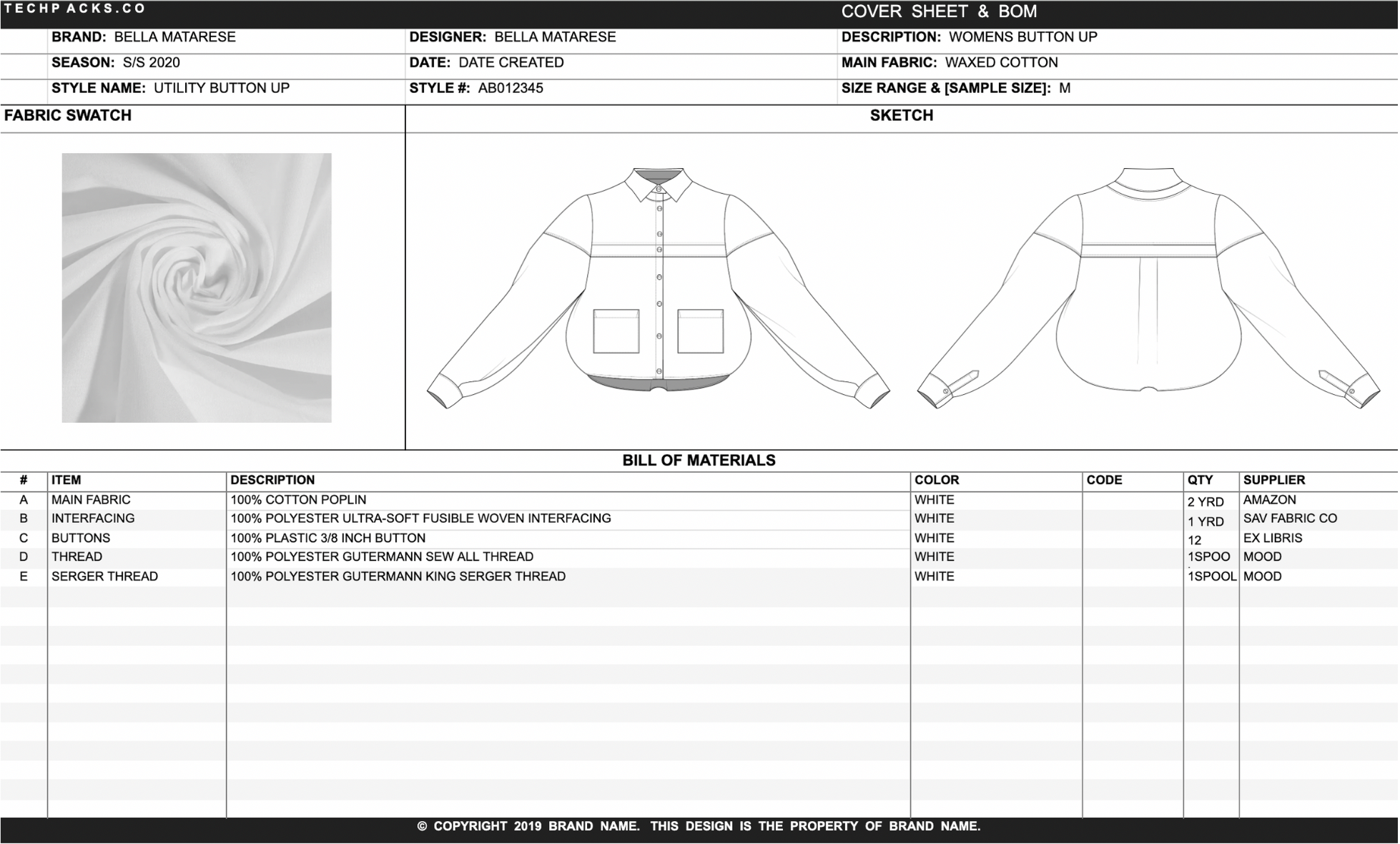Click the SKETCH heading
Image resolution: width=1400 pixels, height=844 pixels.
click(x=902, y=116)
